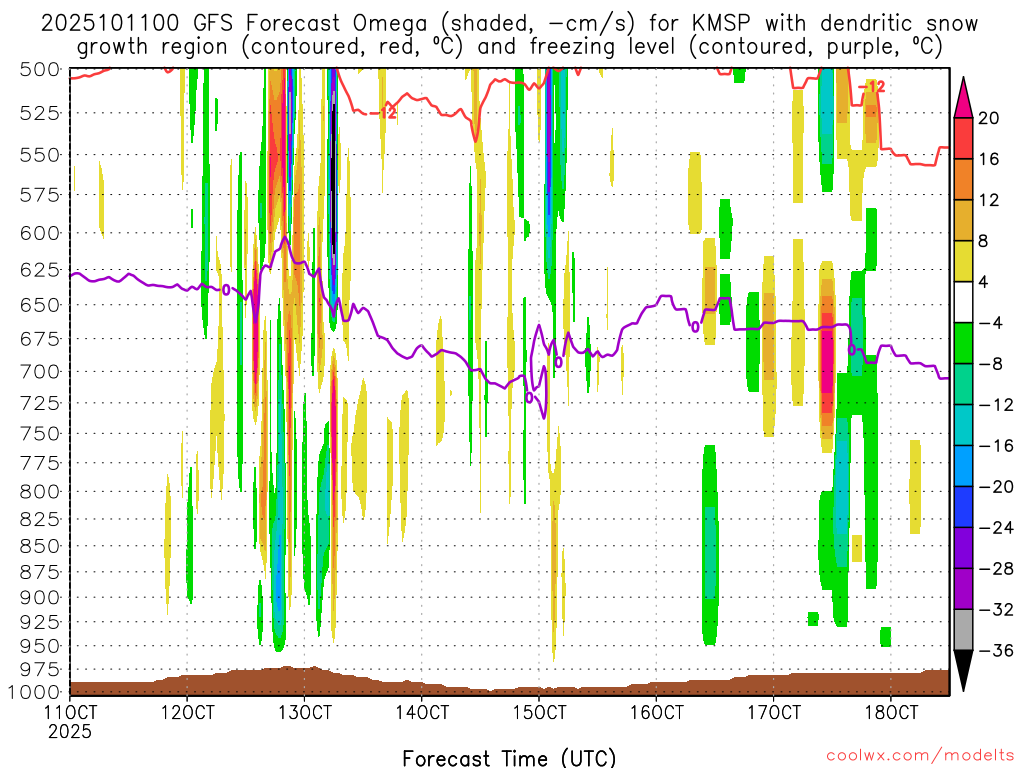Click the 180CT time axis label
Viewport: 1024px width, 768px height.
click(891, 712)
